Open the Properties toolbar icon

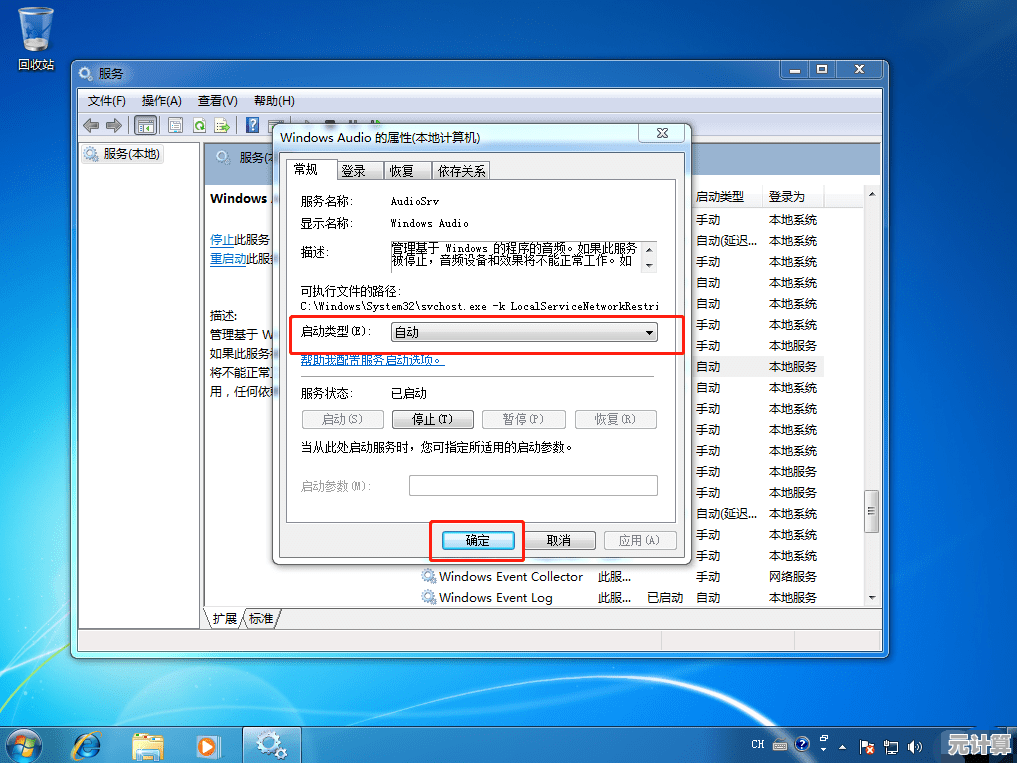click(175, 126)
